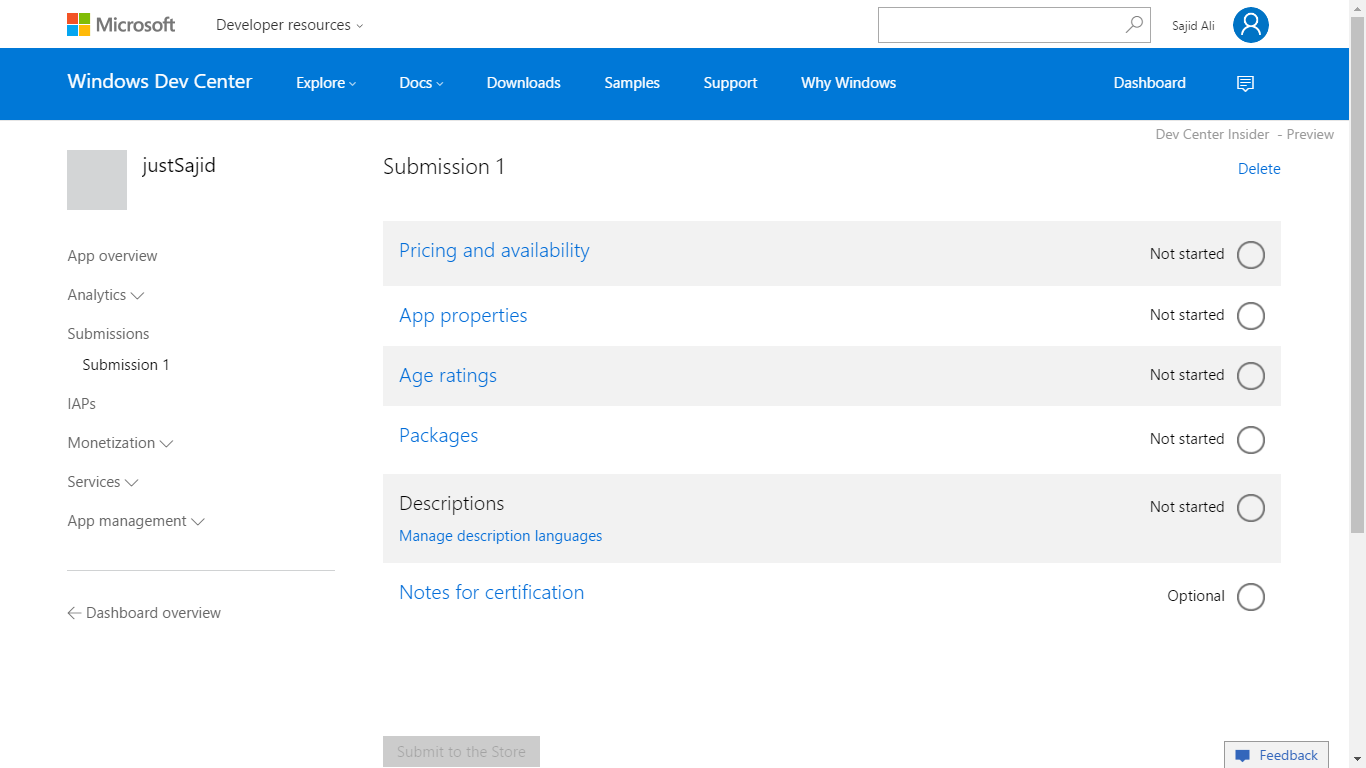Click the Microsoft logo

coord(121,24)
